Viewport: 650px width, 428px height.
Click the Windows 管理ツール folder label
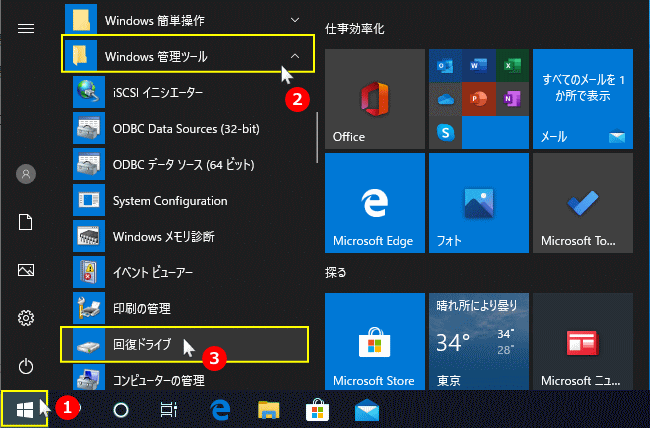click(156, 56)
